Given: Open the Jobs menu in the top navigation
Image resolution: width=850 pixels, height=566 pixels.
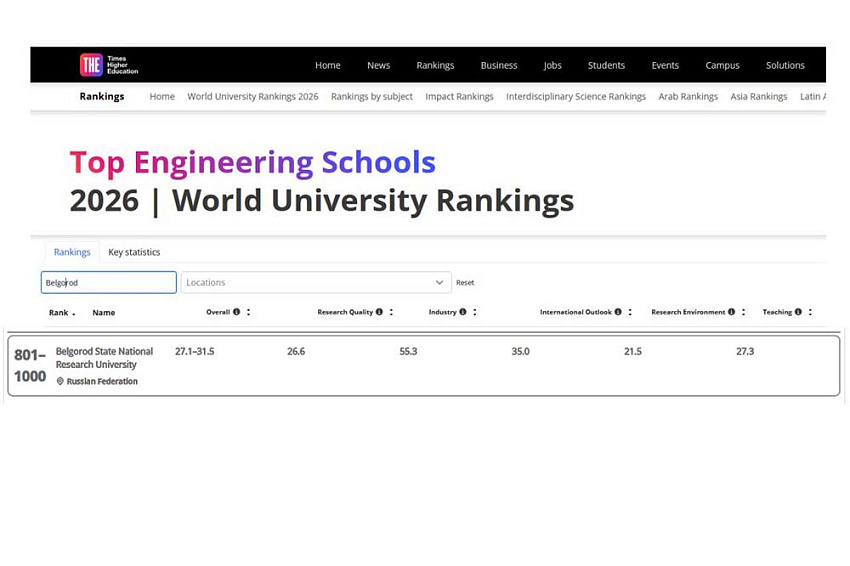Looking at the screenshot, I should (x=552, y=65).
